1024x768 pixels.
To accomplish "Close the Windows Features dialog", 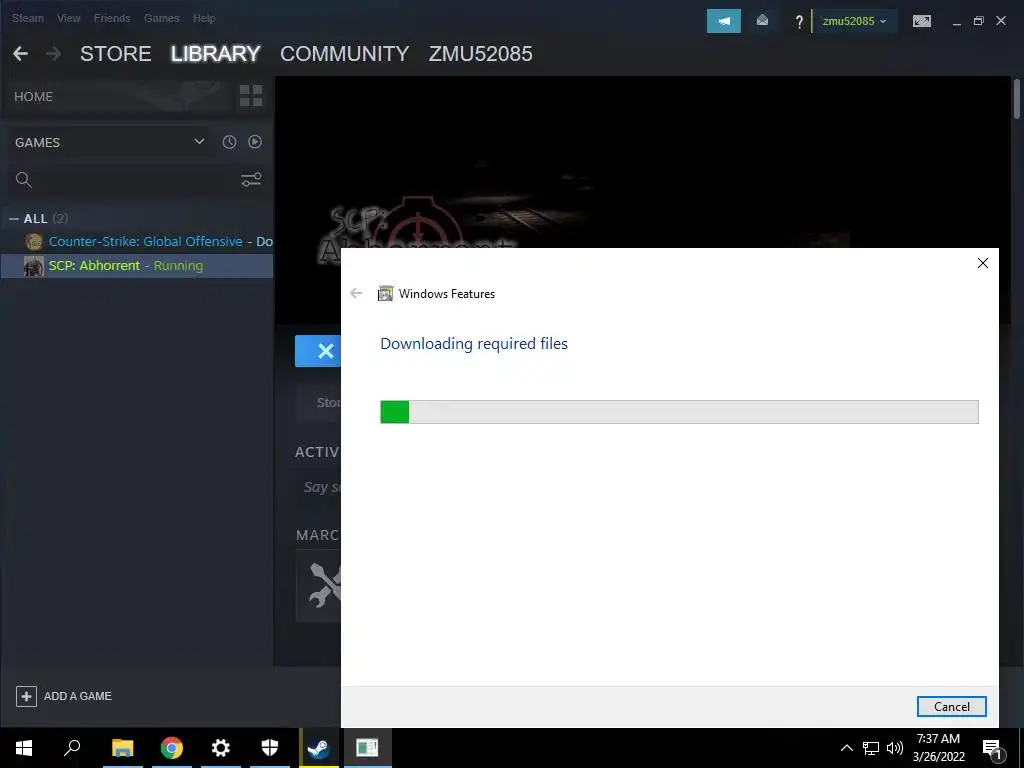I will 982,263.
